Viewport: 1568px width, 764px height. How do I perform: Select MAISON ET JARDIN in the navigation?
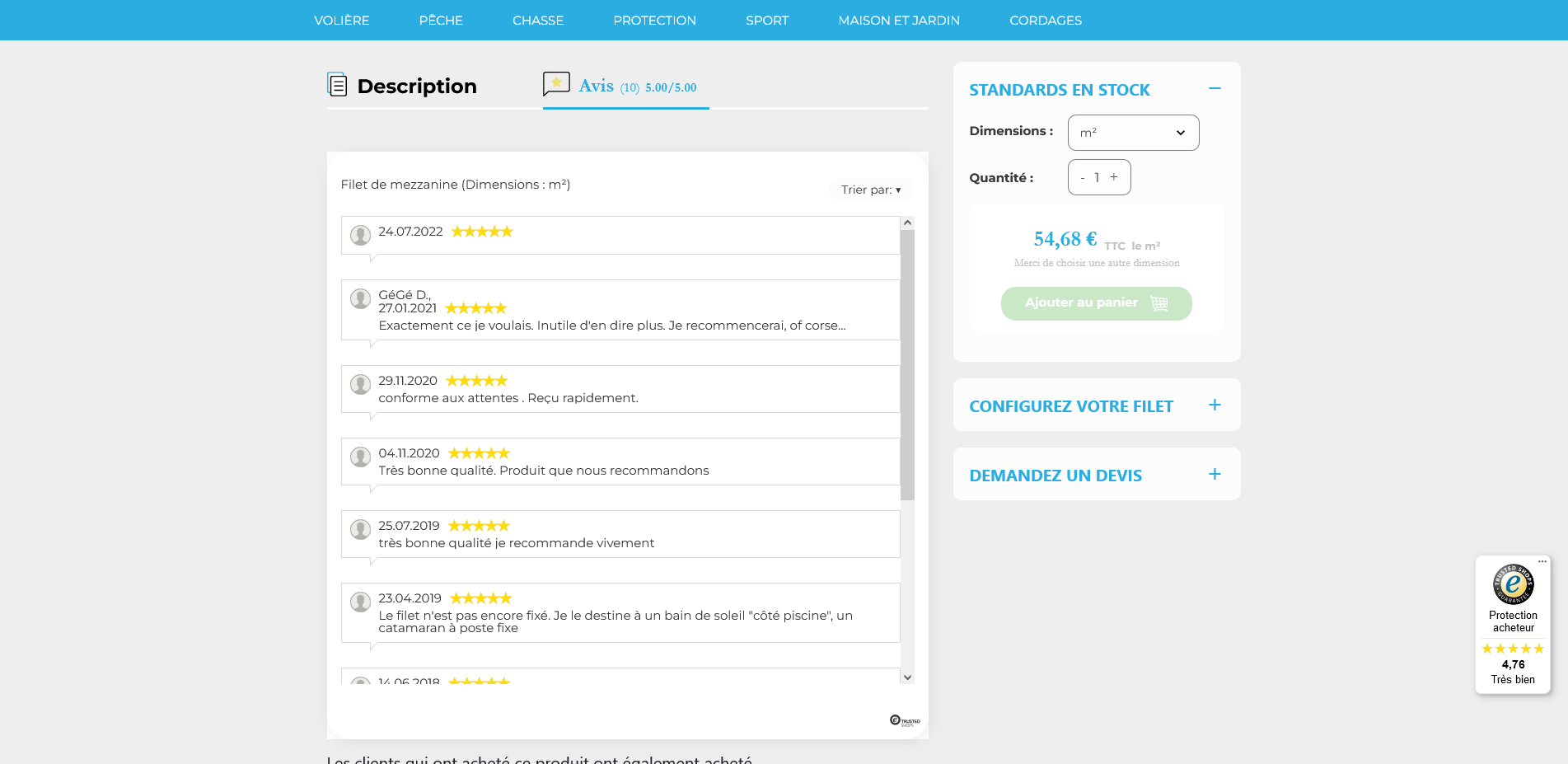pyautogui.click(x=899, y=20)
